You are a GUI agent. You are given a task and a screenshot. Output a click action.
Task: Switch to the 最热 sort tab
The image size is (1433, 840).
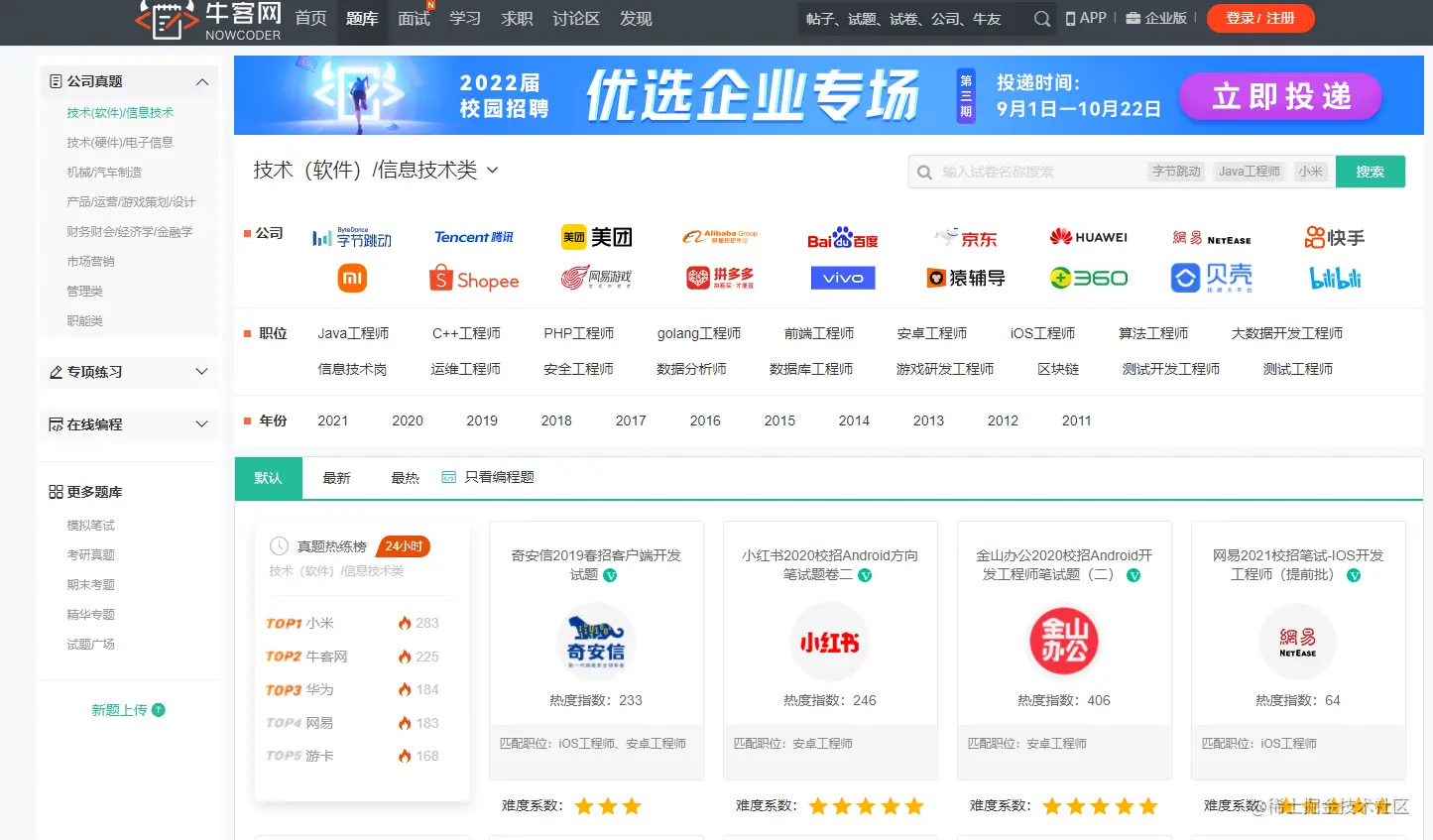[x=405, y=478]
